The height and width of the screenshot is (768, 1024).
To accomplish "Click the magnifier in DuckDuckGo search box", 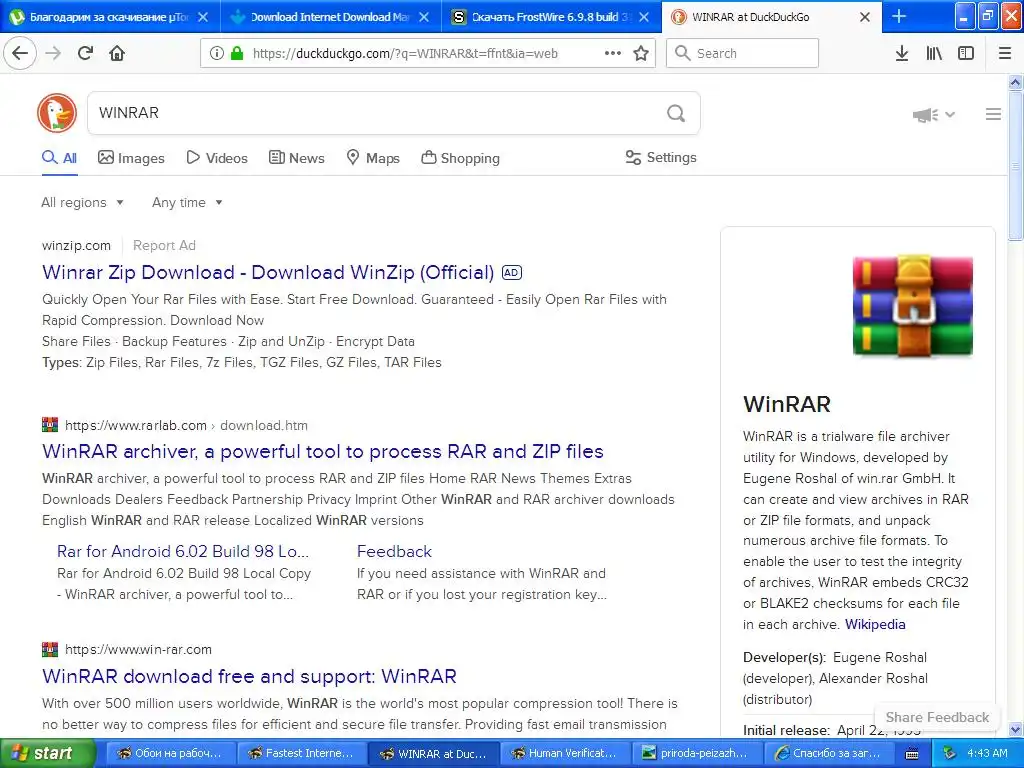I will coord(676,114).
